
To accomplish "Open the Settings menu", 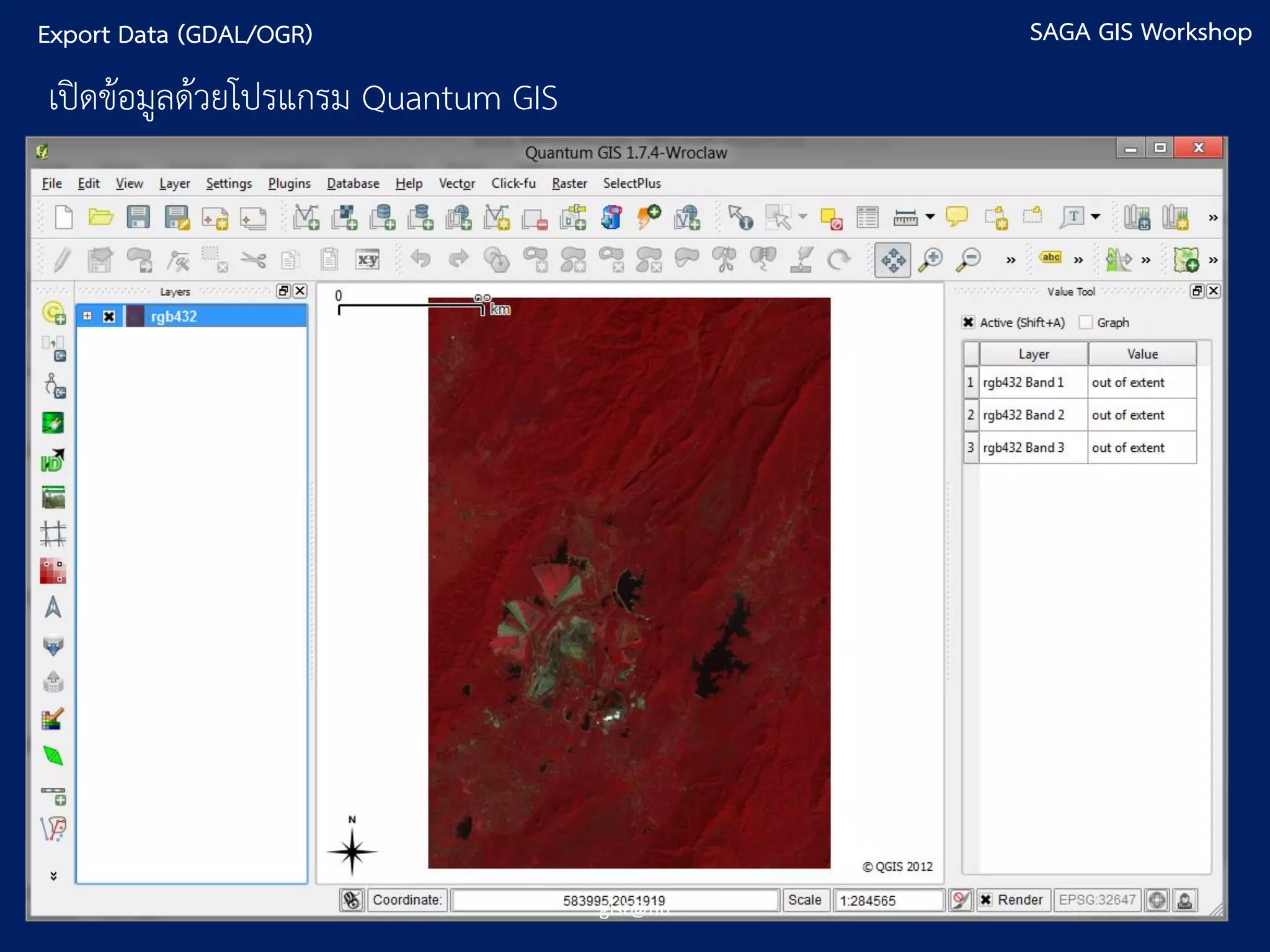I will pos(229,183).
